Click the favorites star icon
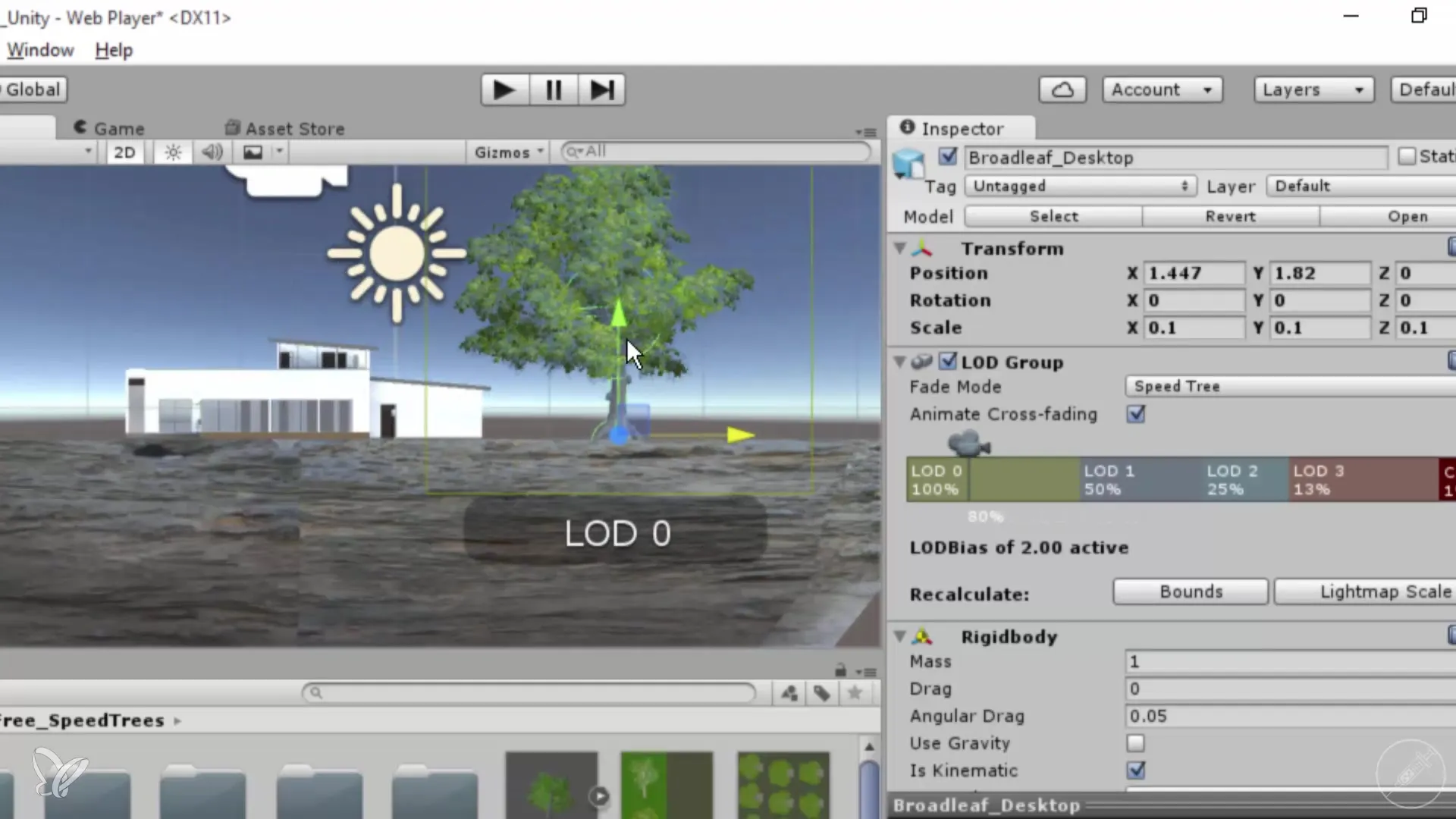 pos(855,692)
